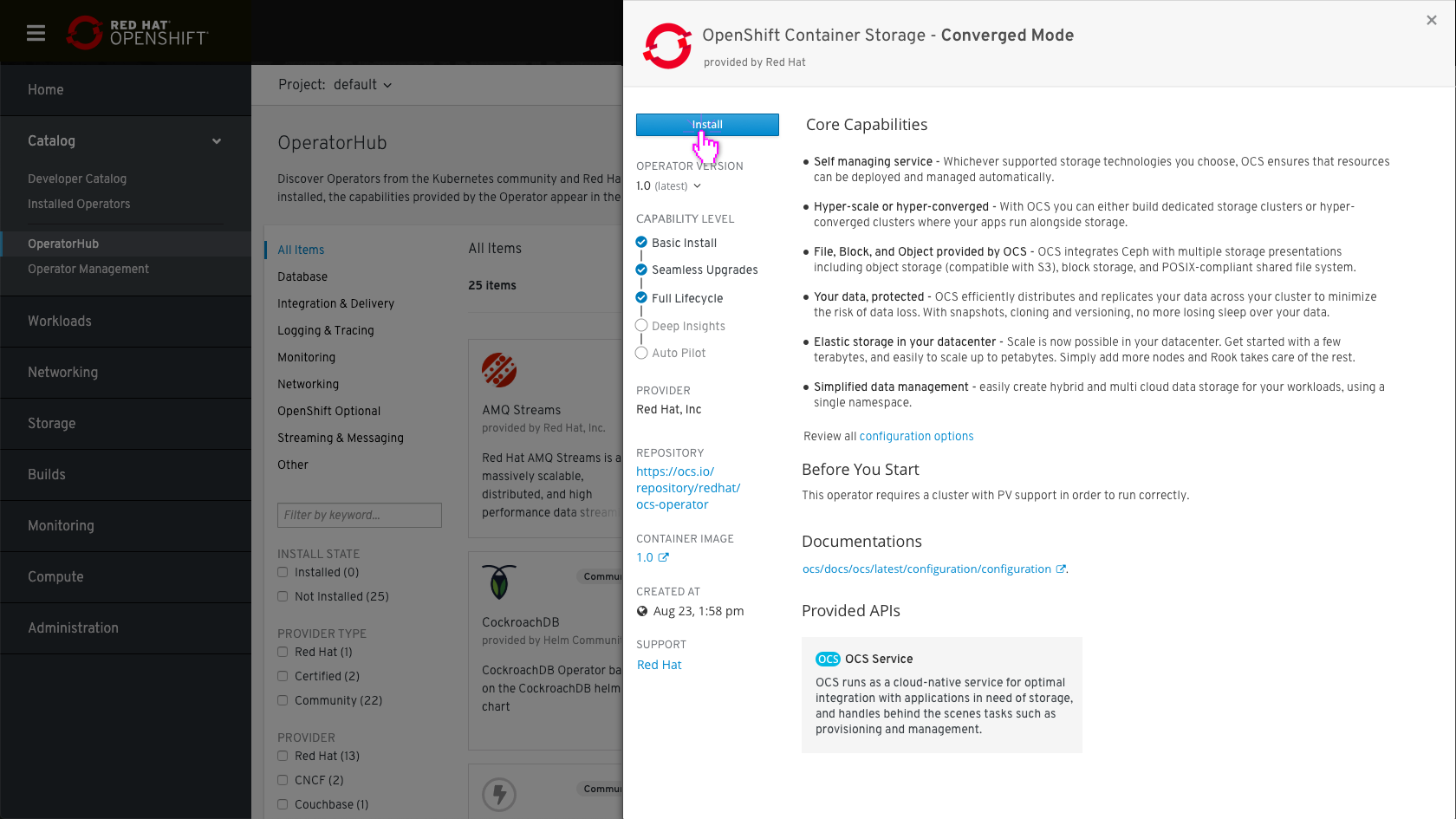Image resolution: width=1456 pixels, height=819 pixels.
Task: Click external link icon after documentation URL
Action: tap(1060, 569)
